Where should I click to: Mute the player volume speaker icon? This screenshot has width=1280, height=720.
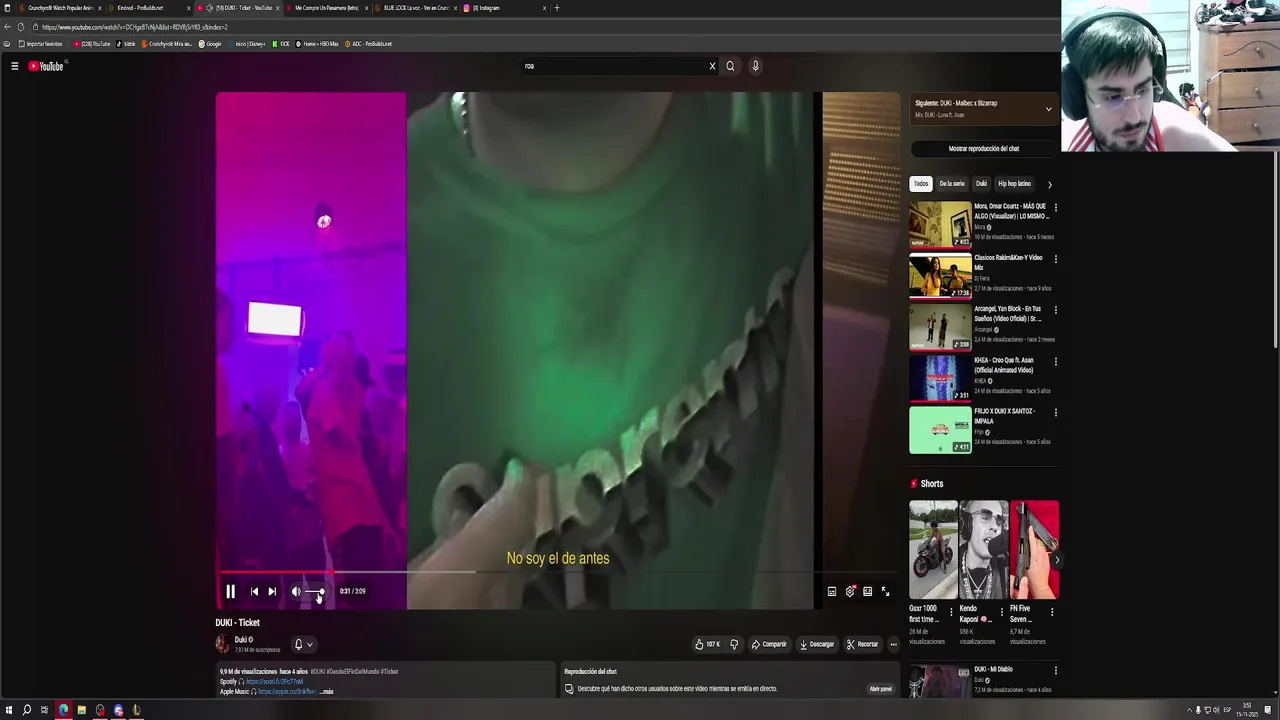[296, 591]
